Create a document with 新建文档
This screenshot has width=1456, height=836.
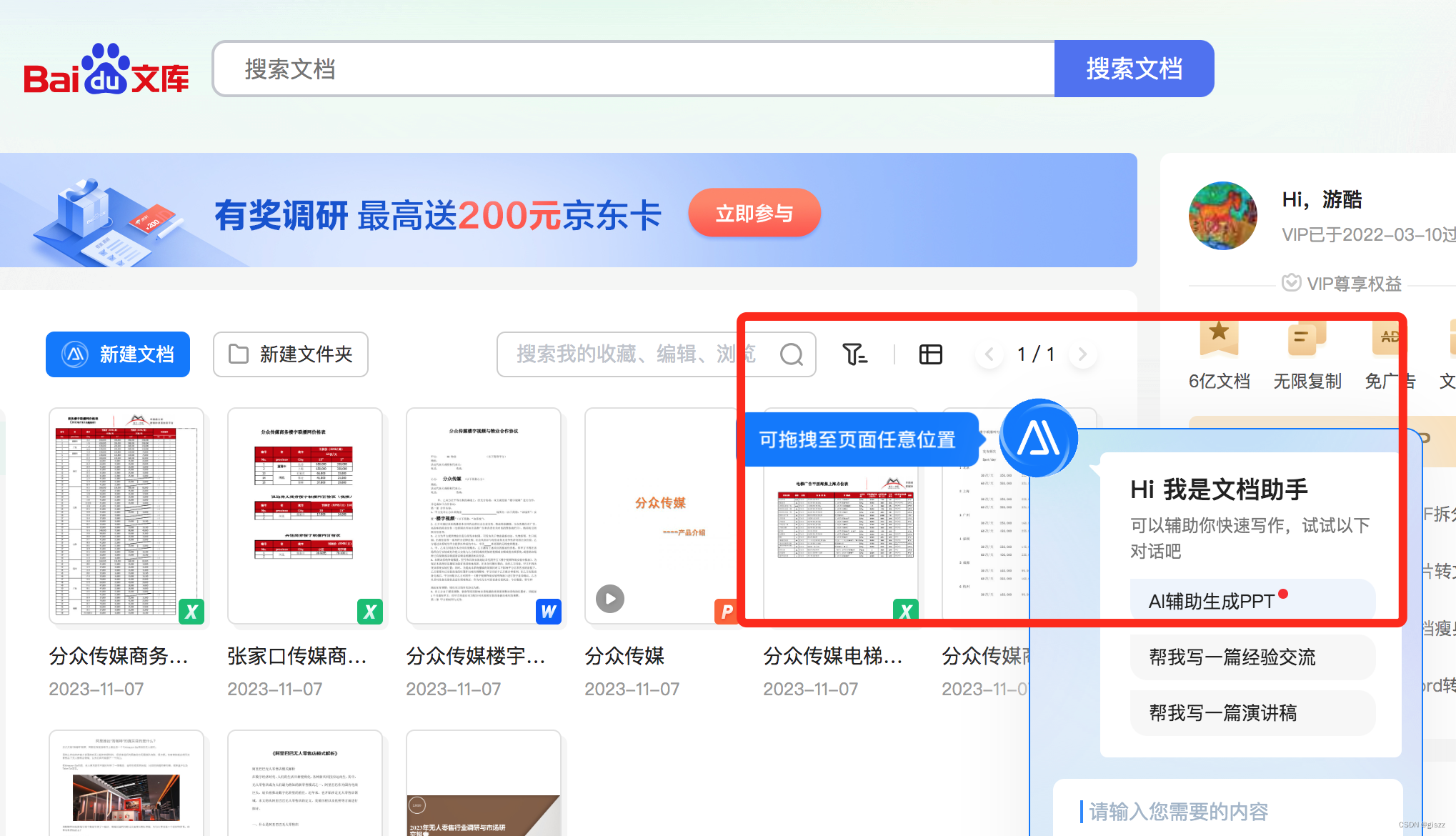point(118,354)
